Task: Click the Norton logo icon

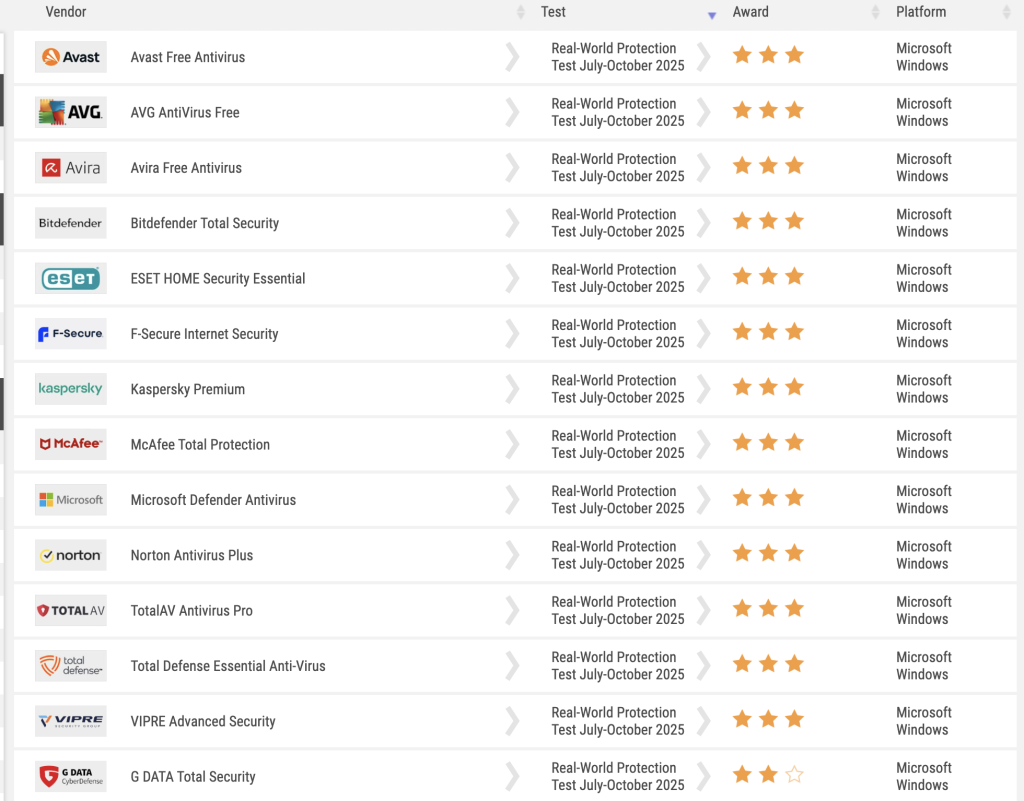Action: pos(70,555)
